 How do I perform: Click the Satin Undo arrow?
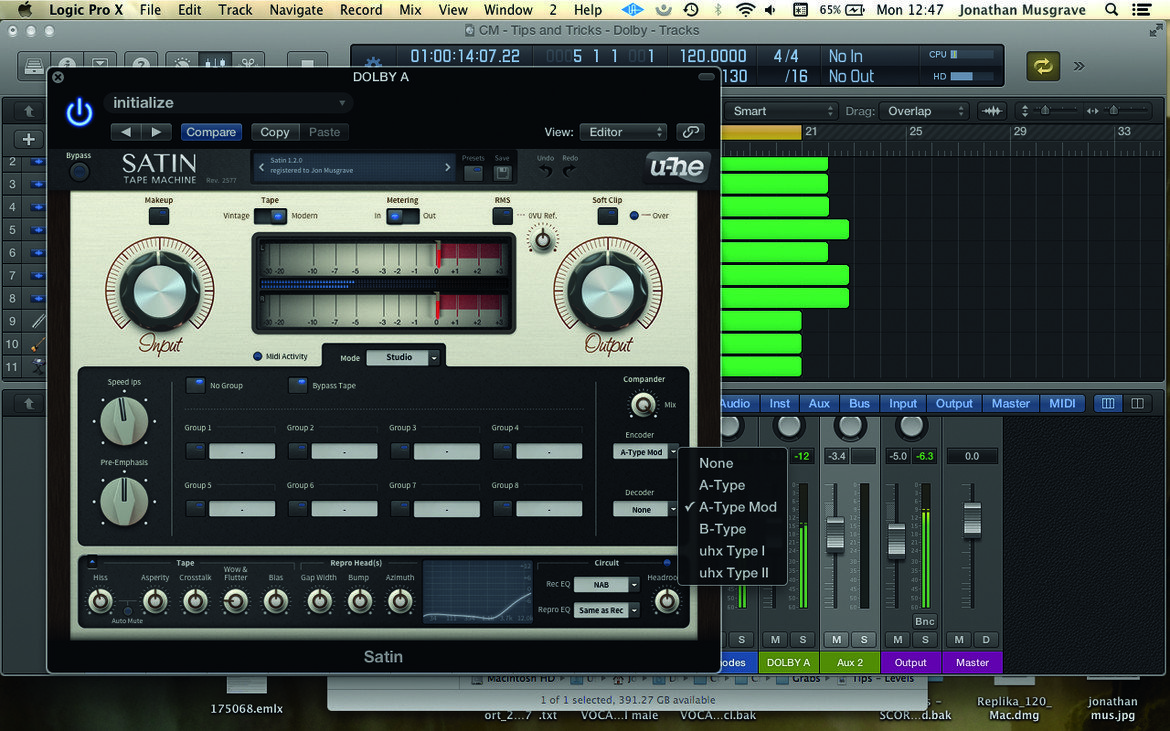(x=545, y=172)
